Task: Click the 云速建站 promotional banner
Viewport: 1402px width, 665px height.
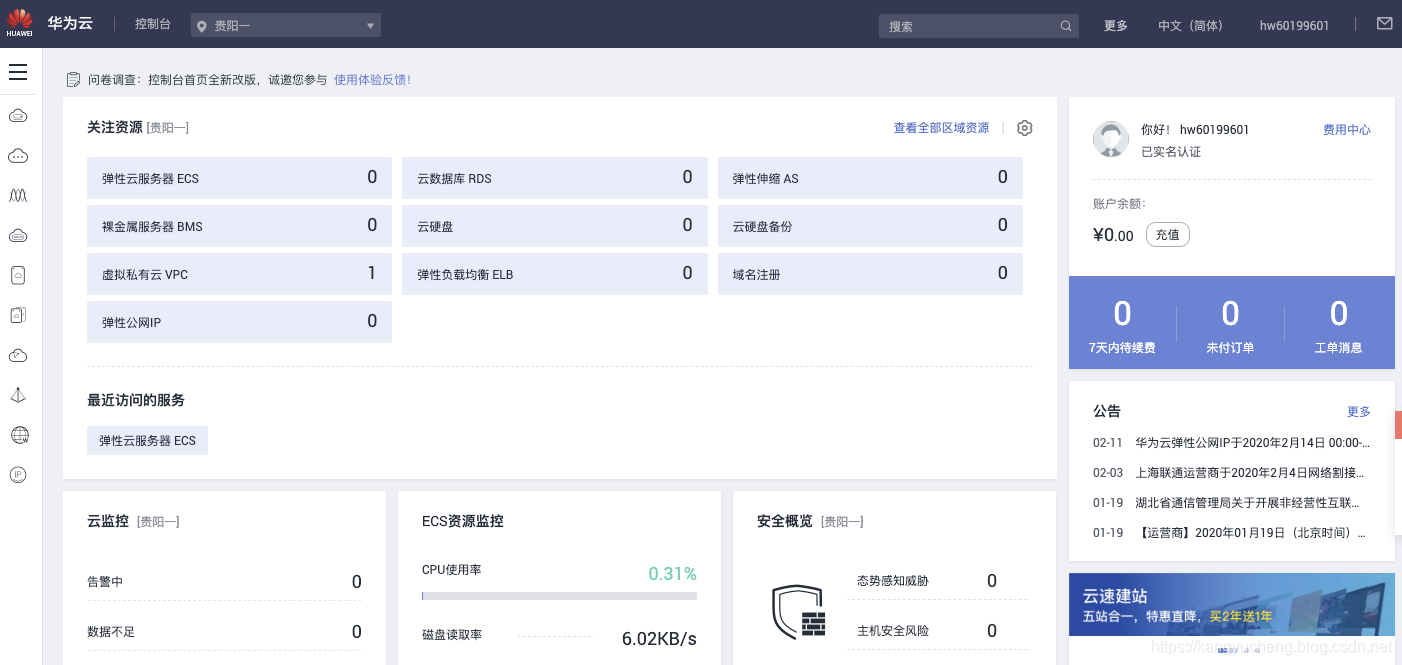Action: click(x=1232, y=604)
